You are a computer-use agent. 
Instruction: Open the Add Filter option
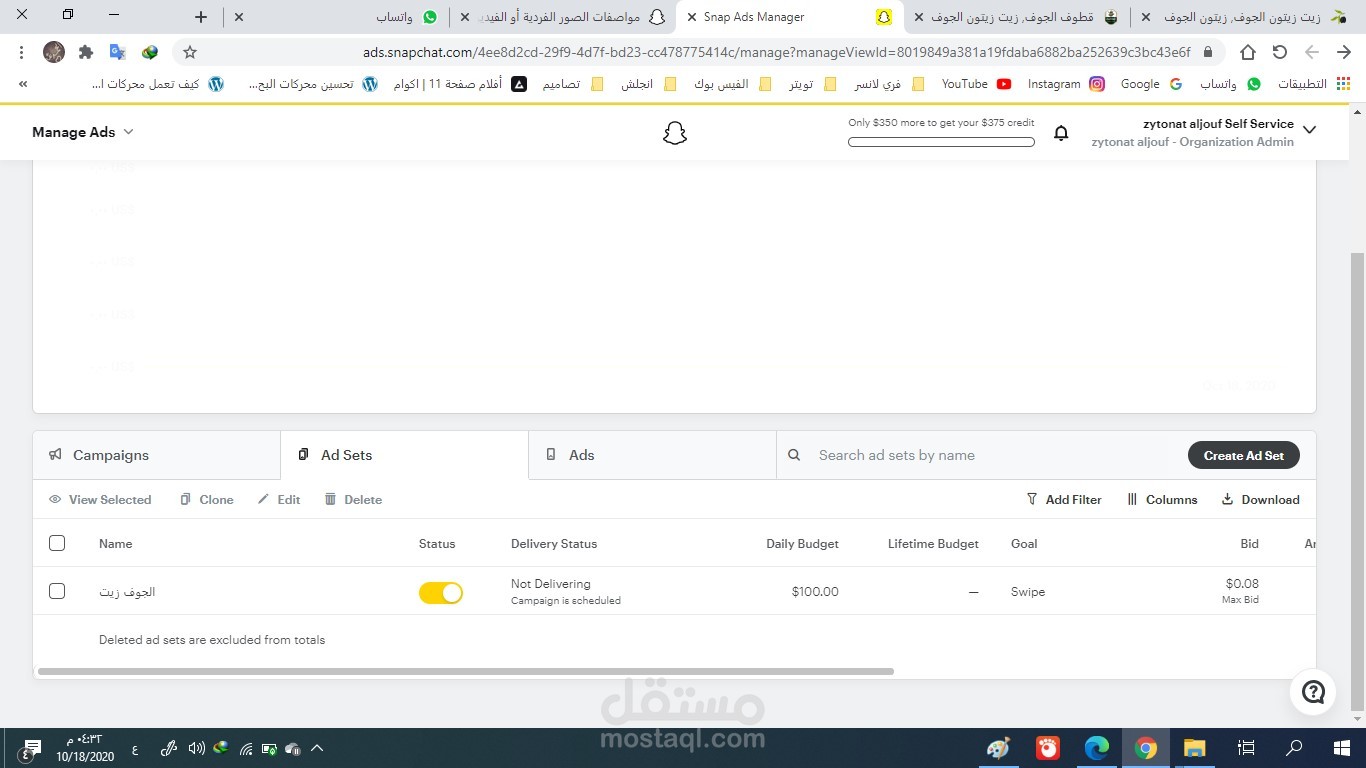1064,500
